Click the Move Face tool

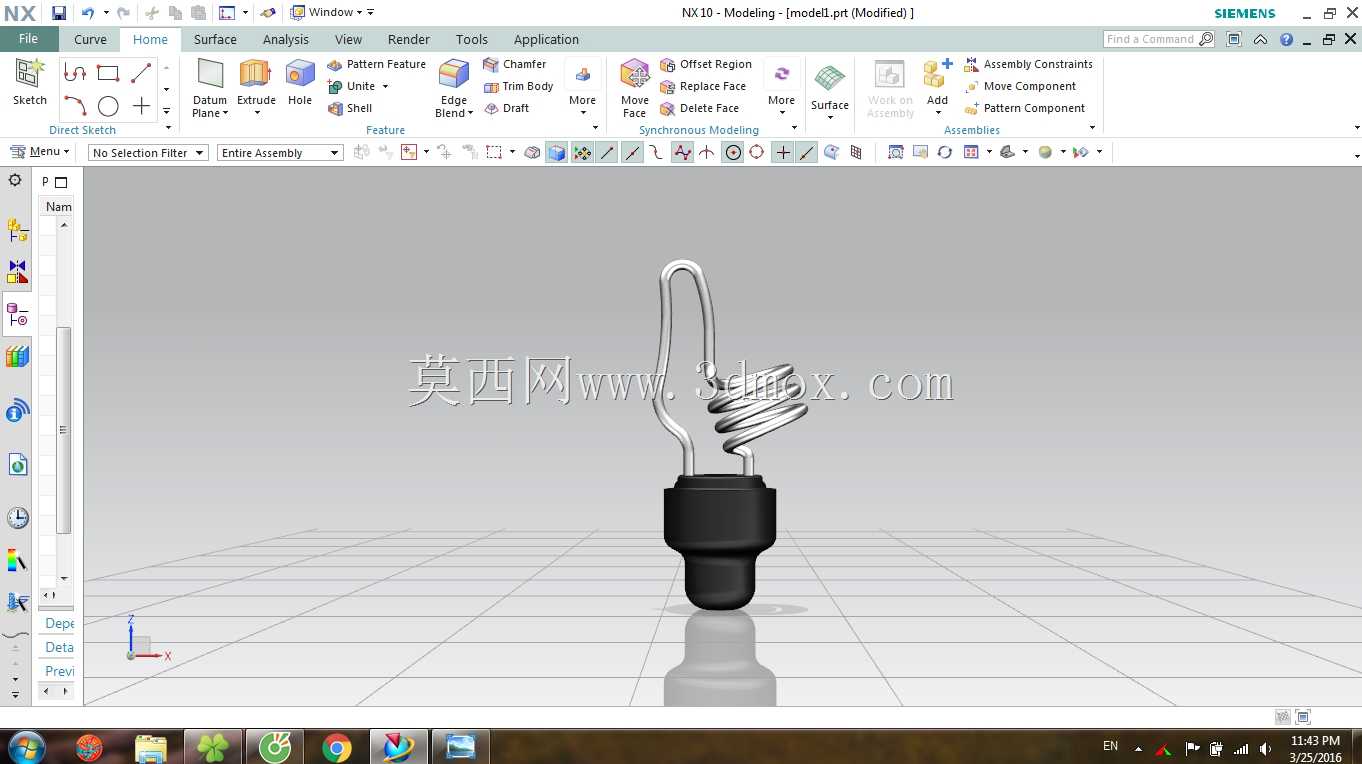pos(635,88)
